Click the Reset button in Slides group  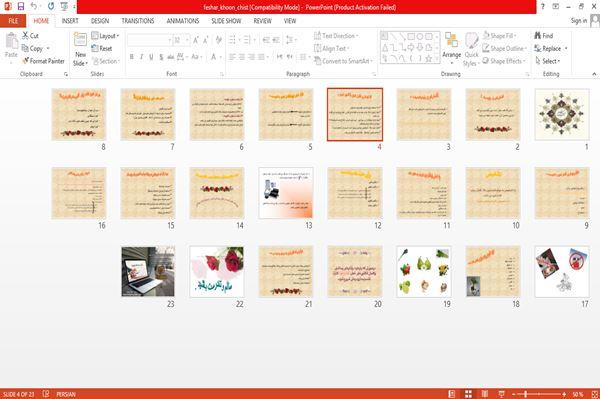(102, 48)
